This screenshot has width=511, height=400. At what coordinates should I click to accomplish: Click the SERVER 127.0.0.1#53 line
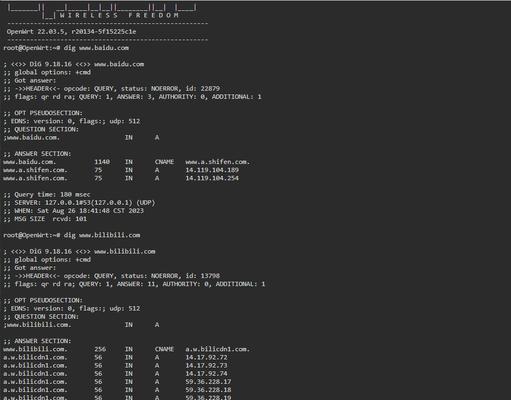(79, 203)
